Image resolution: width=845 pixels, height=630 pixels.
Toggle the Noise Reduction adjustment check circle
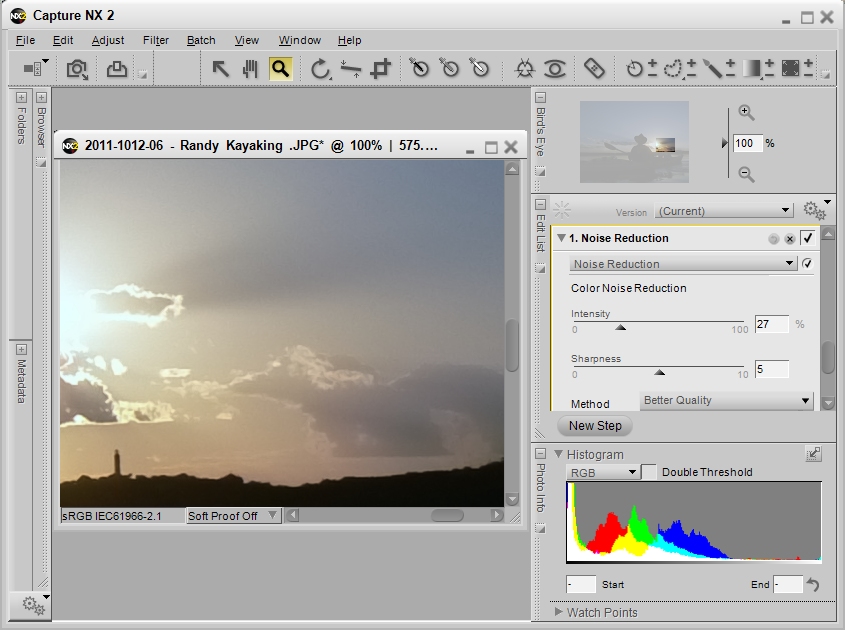[x=807, y=263]
